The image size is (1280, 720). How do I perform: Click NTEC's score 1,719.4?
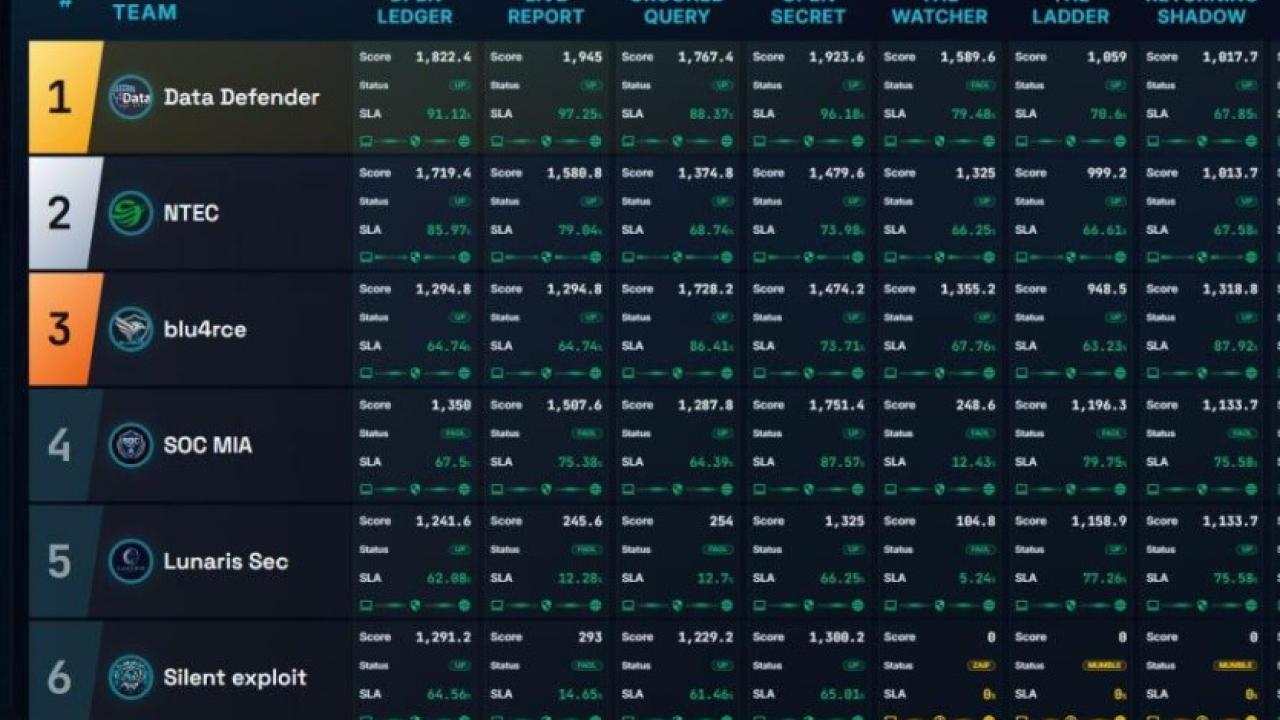[x=444, y=173]
